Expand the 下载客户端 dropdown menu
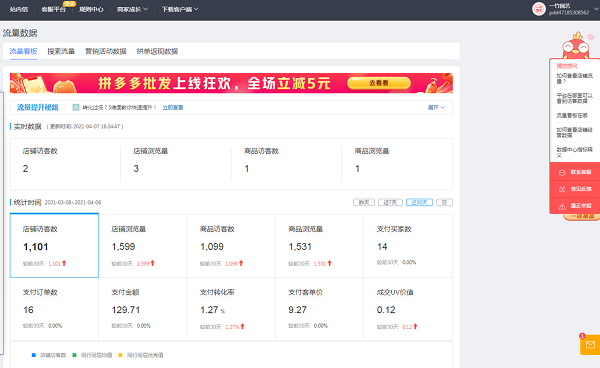The image size is (600, 368). coord(180,9)
